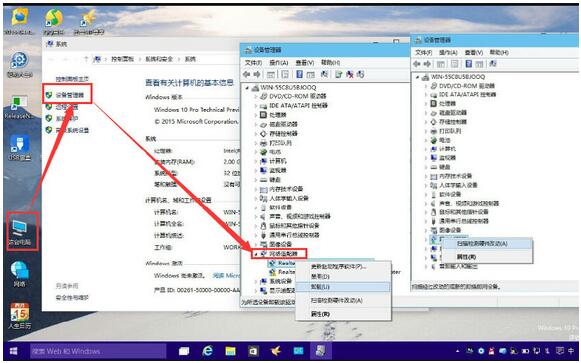581x363 pixels.
Task: Open 查看(V) menu in right Device Manager
Action: 474,53
